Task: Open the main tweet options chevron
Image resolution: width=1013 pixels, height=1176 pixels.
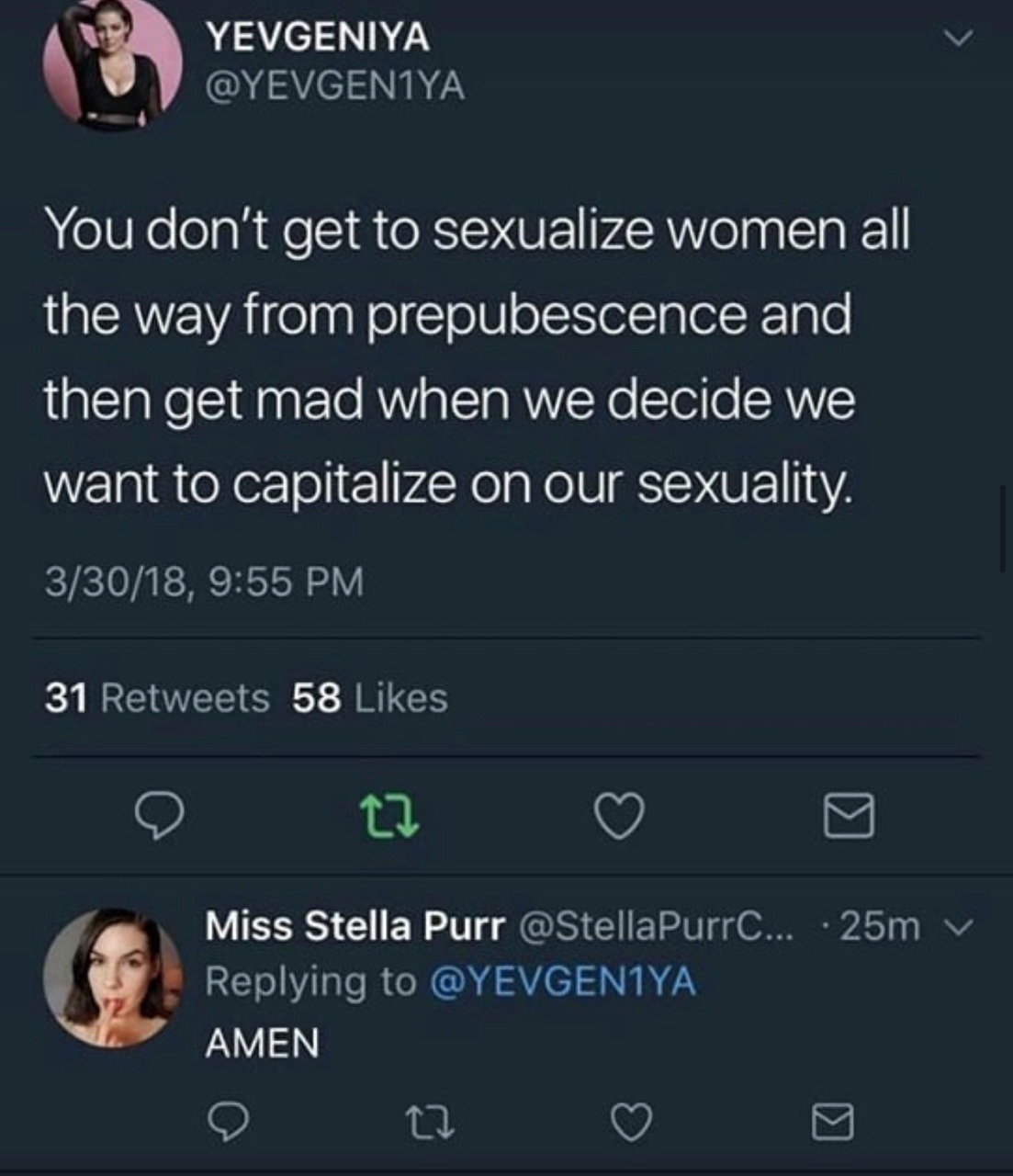Action: click(958, 39)
